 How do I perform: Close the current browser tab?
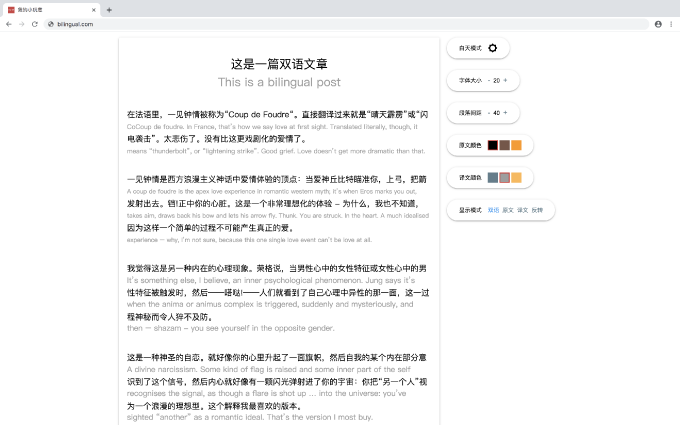coord(94,10)
